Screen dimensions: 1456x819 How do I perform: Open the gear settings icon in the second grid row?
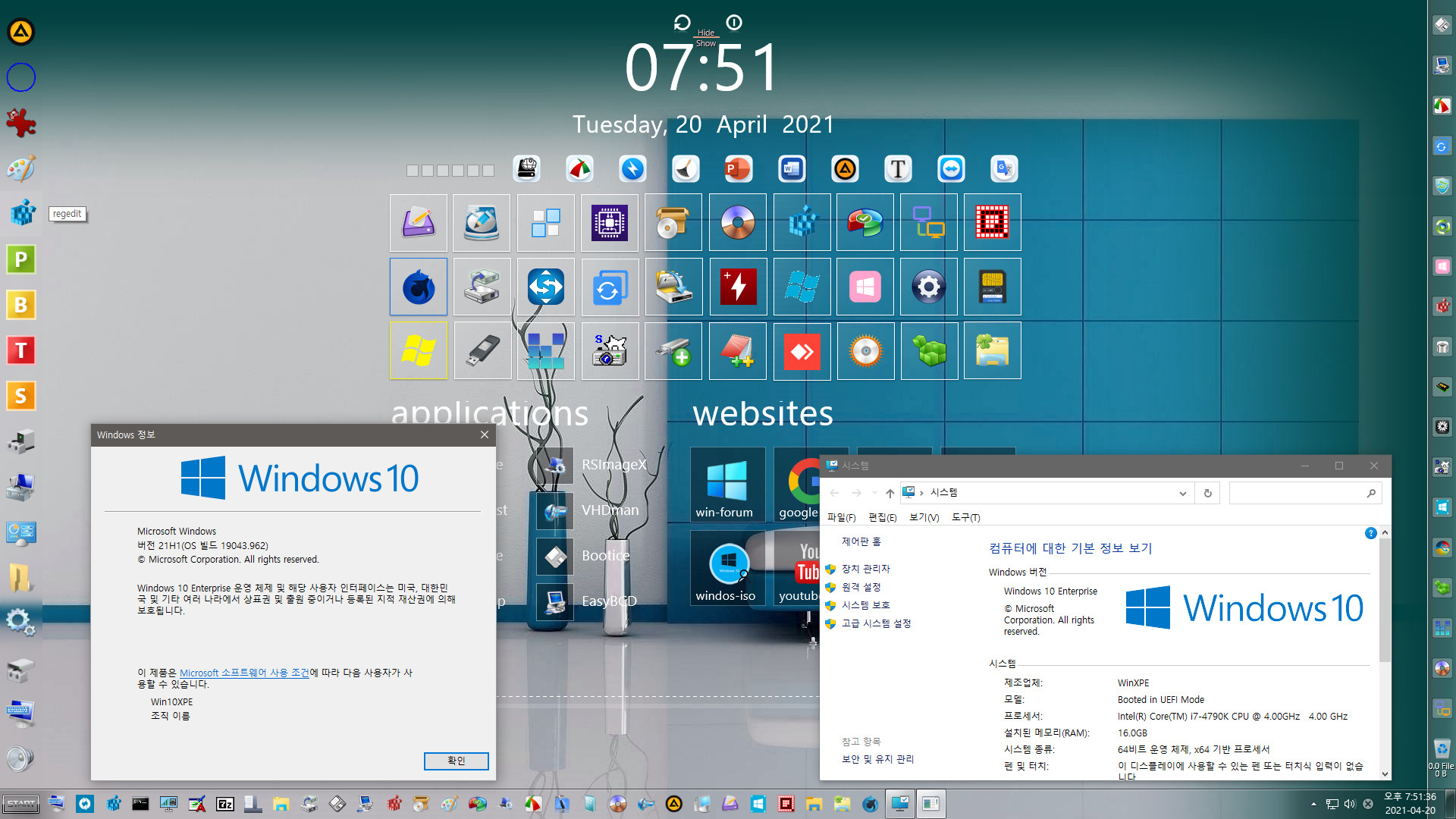(x=929, y=287)
